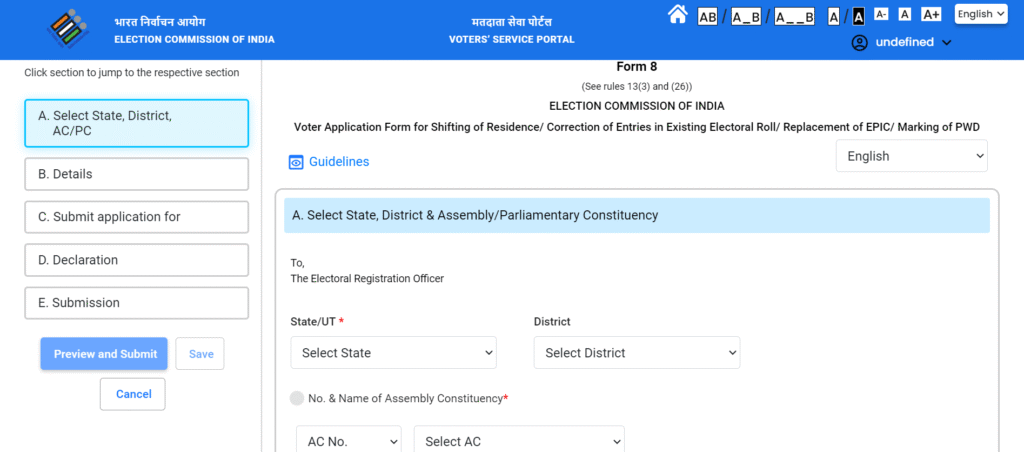Switch to the light 'A' contrast theme
This screenshot has height=452, width=1024.
click(834, 16)
